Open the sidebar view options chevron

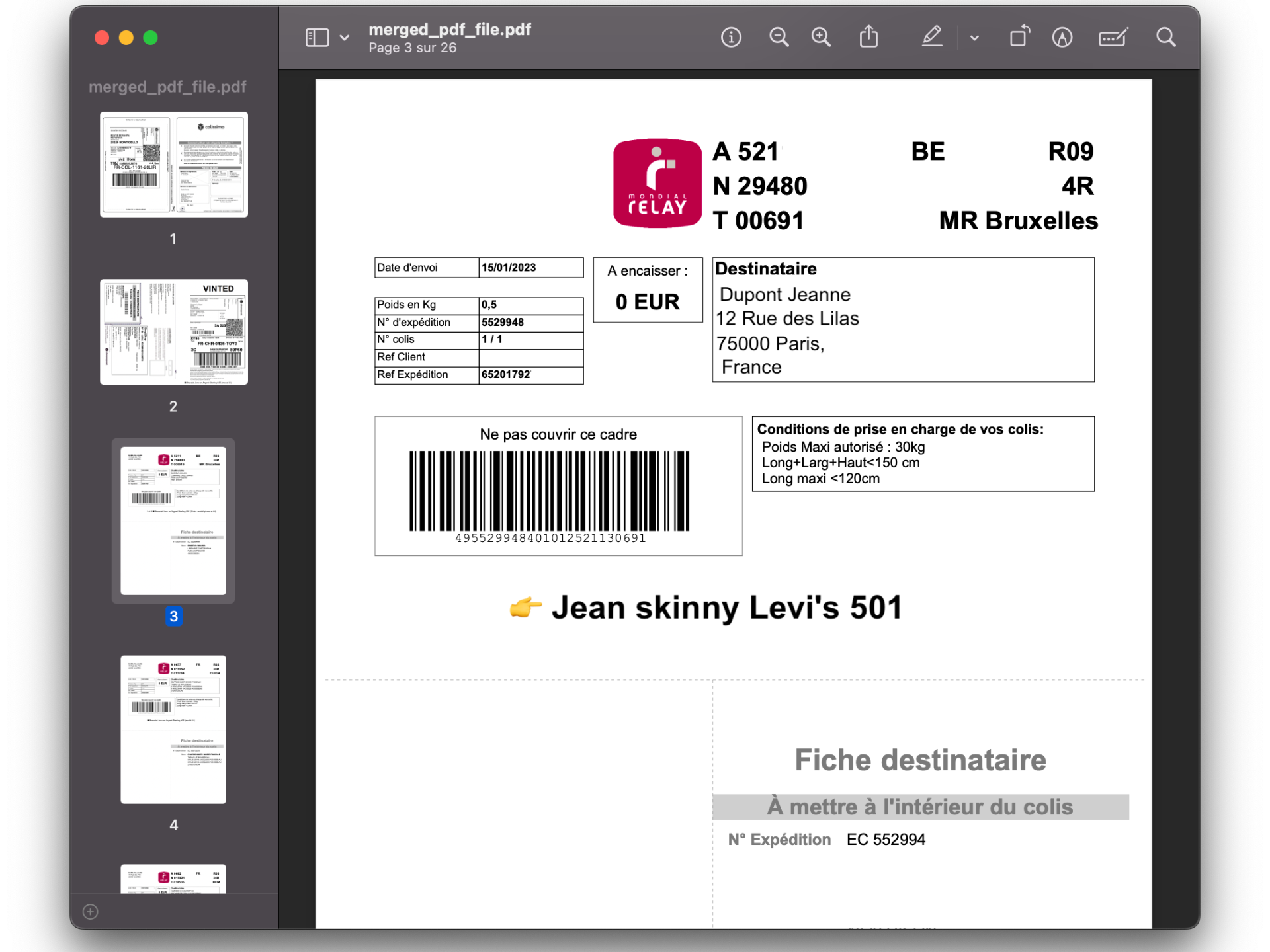click(x=345, y=38)
